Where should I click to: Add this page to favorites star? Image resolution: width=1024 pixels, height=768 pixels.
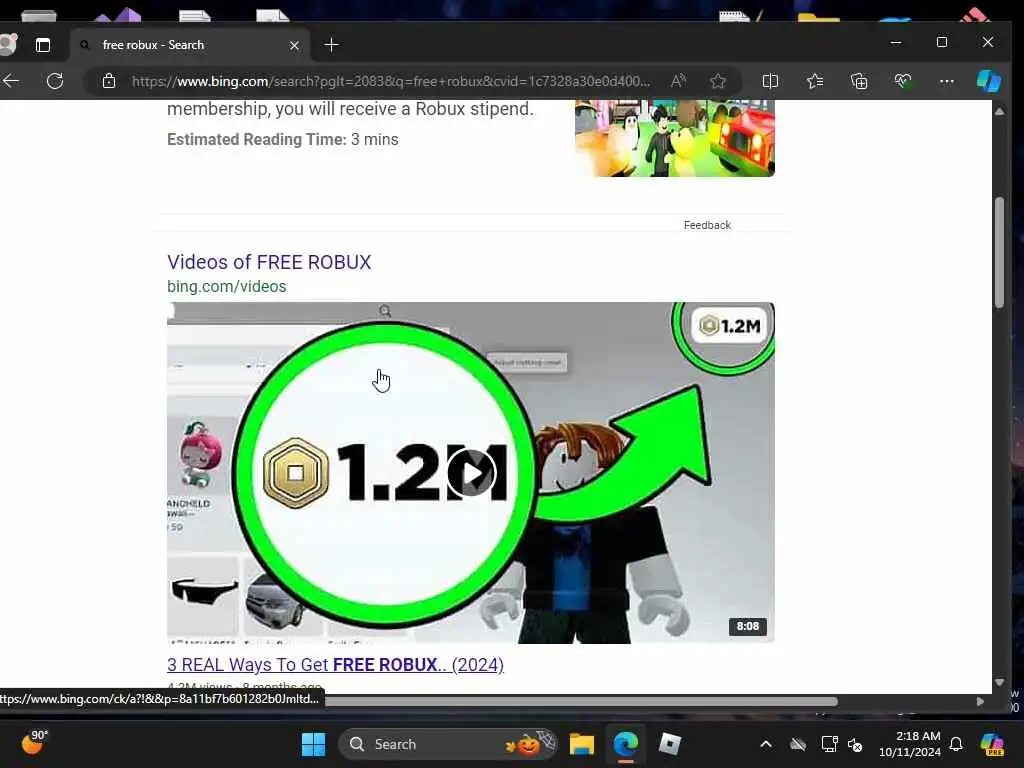(718, 81)
